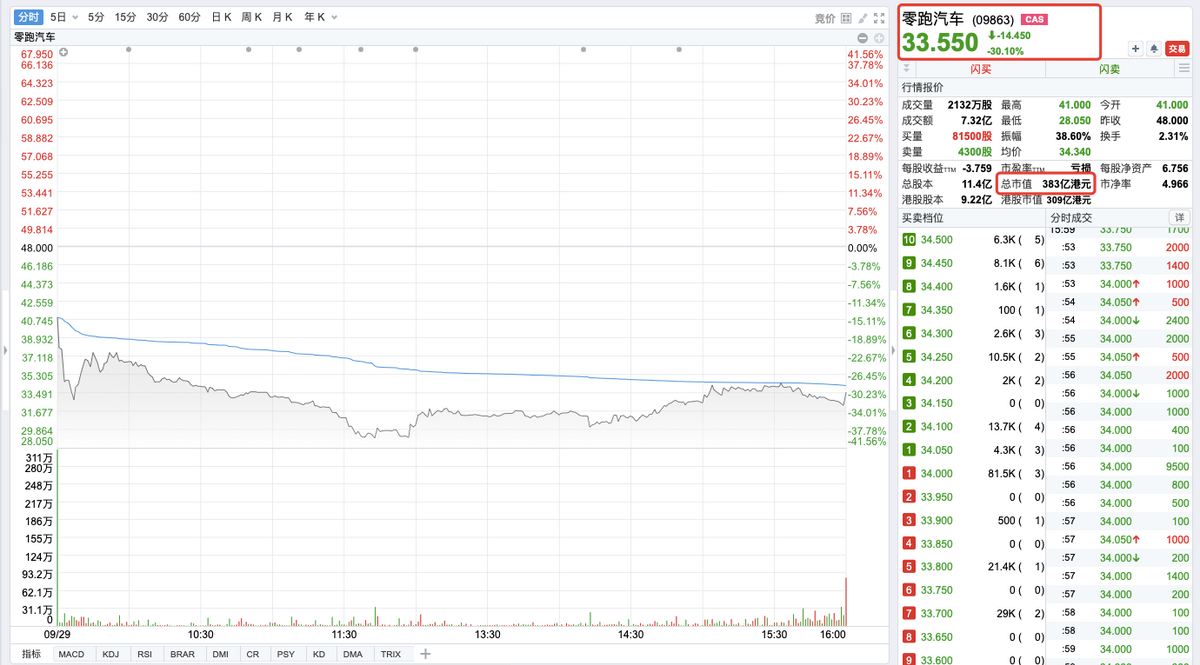This screenshot has height=665, width=1200.
Task: Click the 买量 81500股 value
Action: point(972,136)
